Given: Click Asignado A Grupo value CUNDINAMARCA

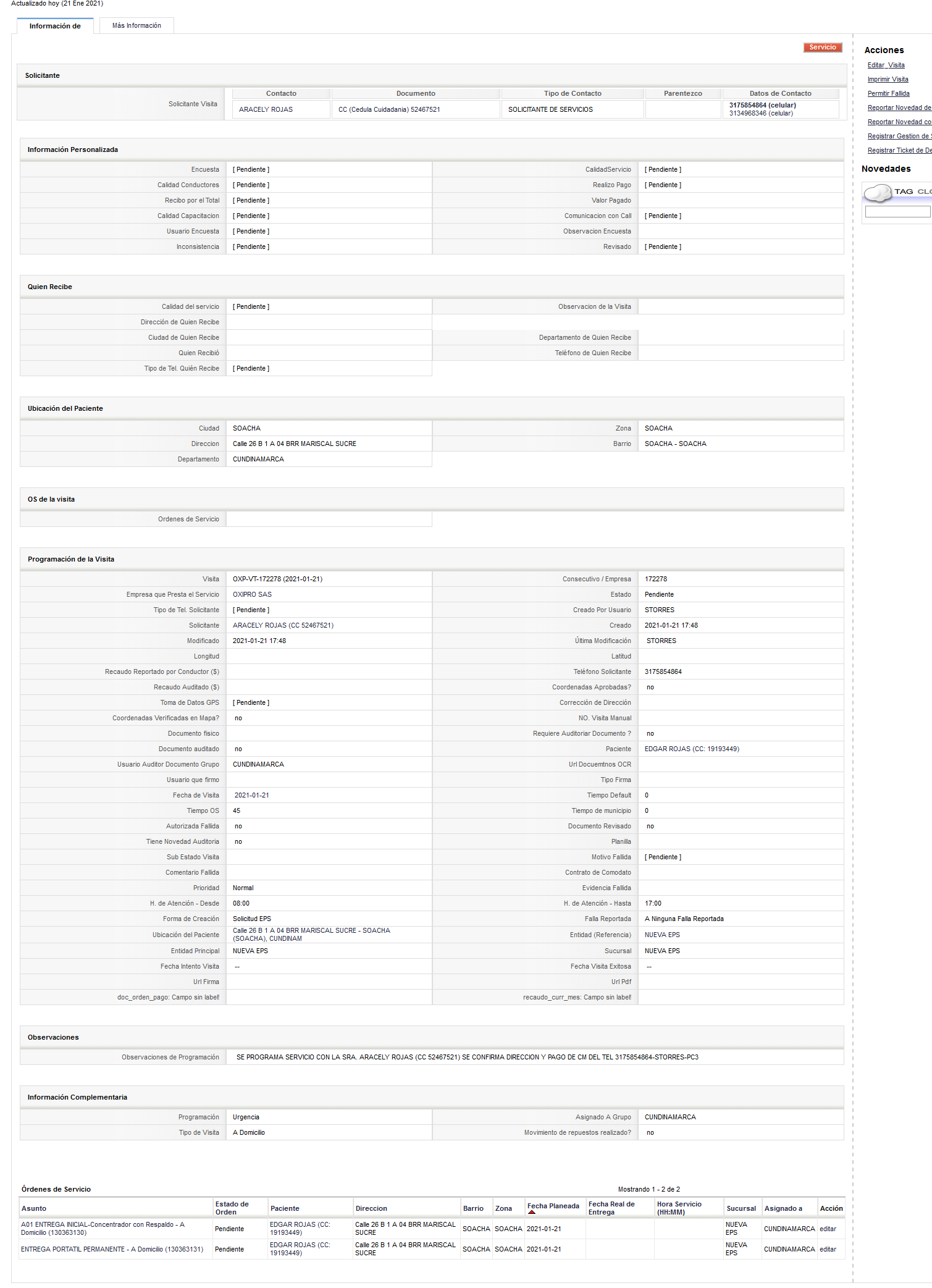Looking at the screenshot, I should 670,1117.
